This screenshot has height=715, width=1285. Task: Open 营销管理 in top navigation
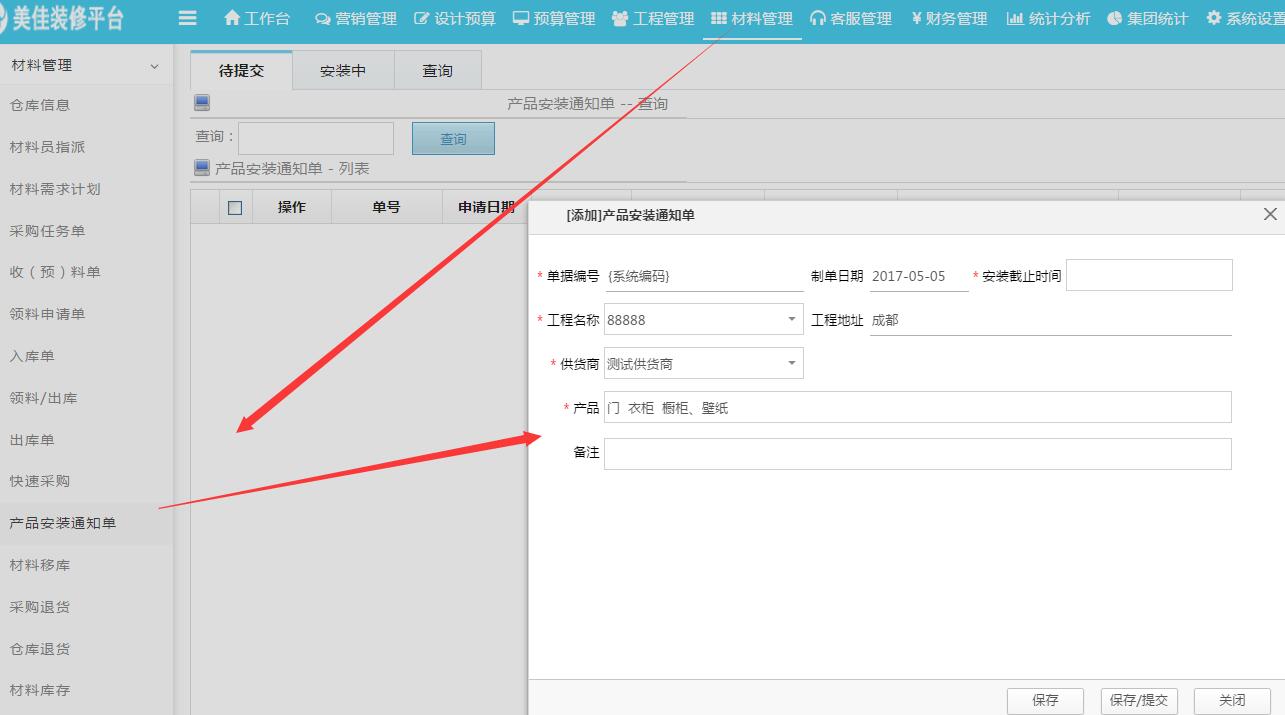pyautogui.click(x=355, y=18)
